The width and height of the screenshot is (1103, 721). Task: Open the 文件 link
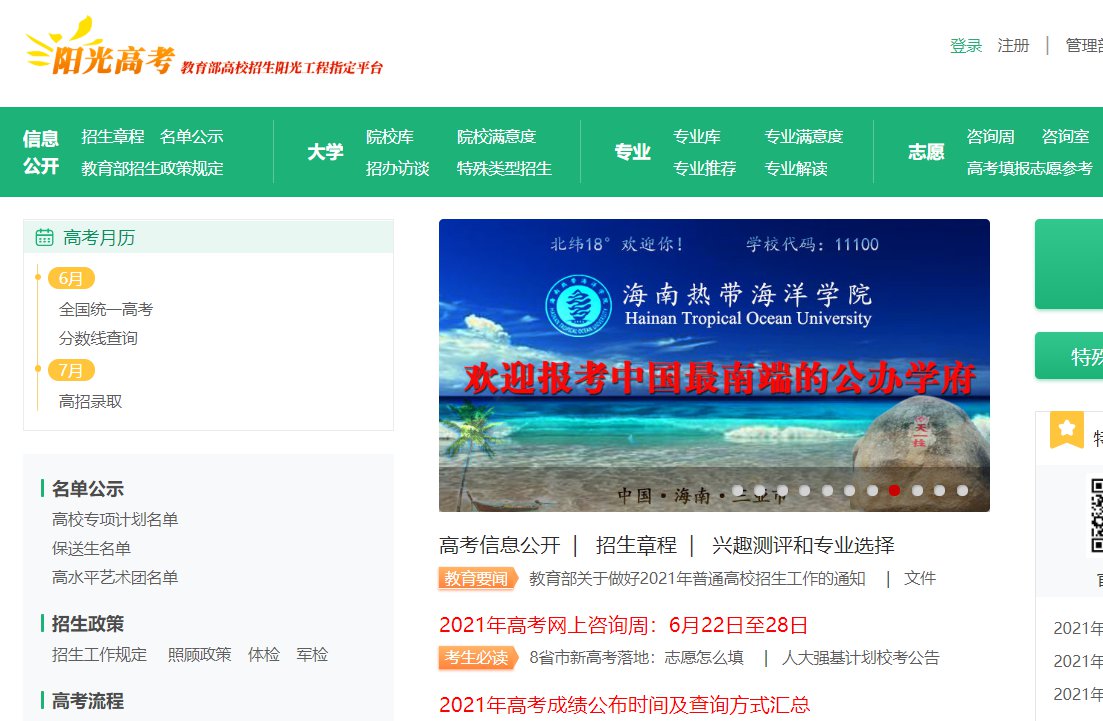click(x=919, y=578)
